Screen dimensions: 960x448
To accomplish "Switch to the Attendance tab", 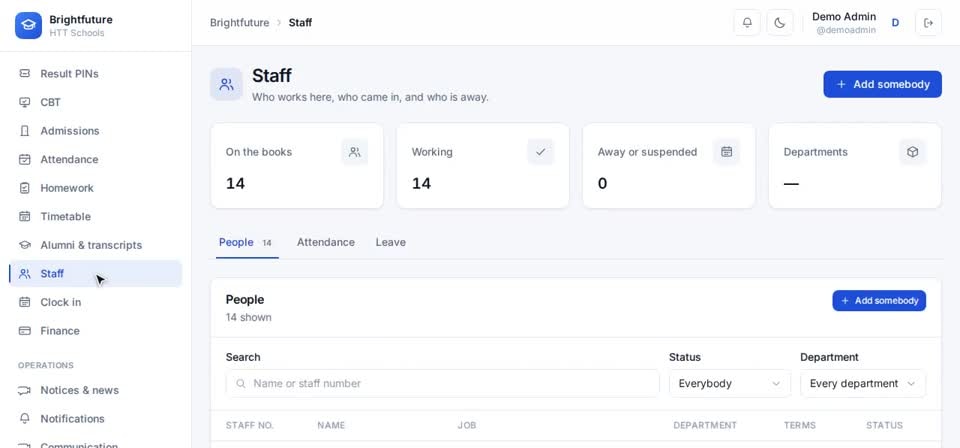I will click(x=326, y=242).
